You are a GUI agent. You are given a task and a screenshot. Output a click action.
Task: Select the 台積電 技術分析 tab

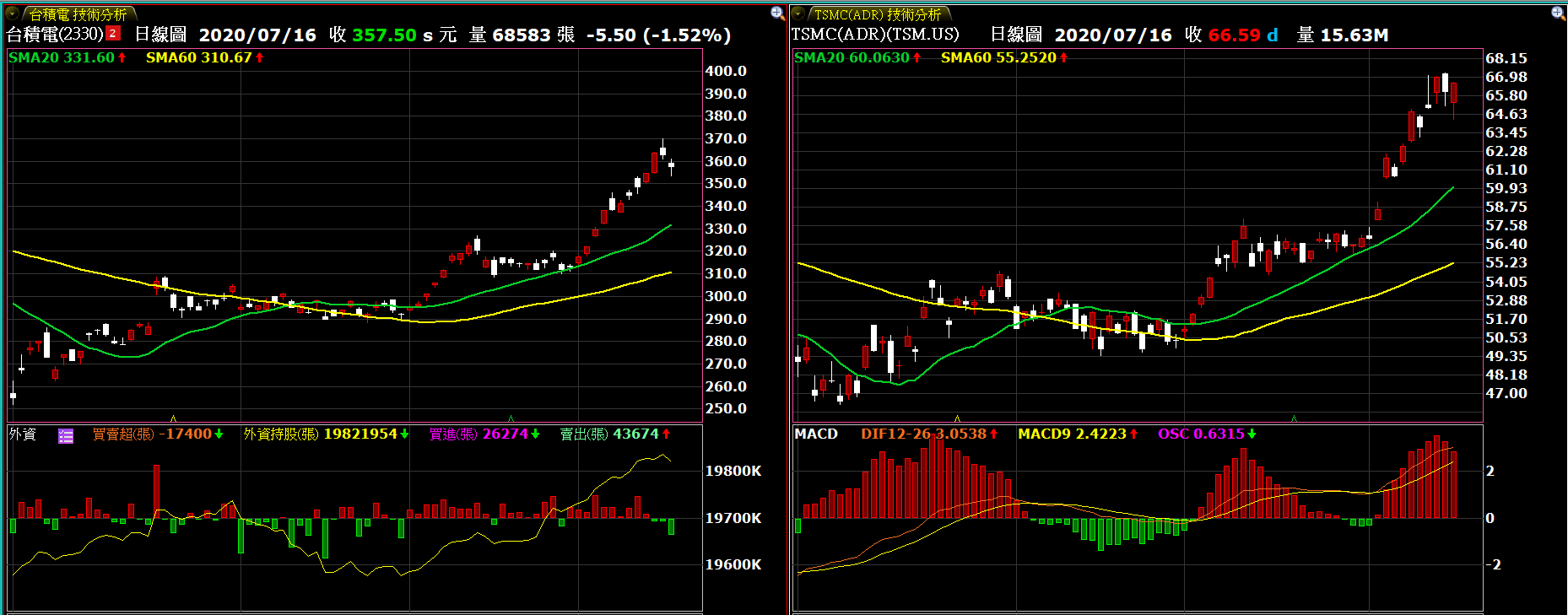pyautogui.click(x=78, y=14)
